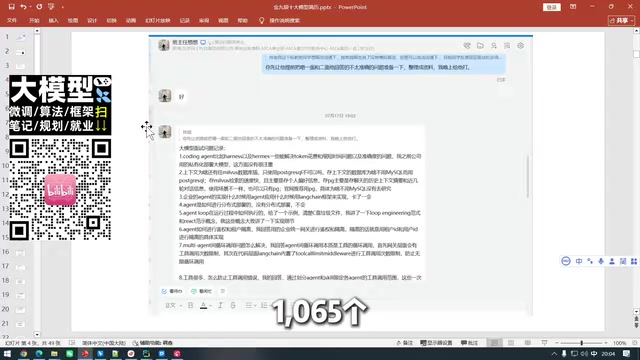Screen dimensions: 640x360
Task: Save the presentation via quick access toolbar
Action: coord(11,7)
